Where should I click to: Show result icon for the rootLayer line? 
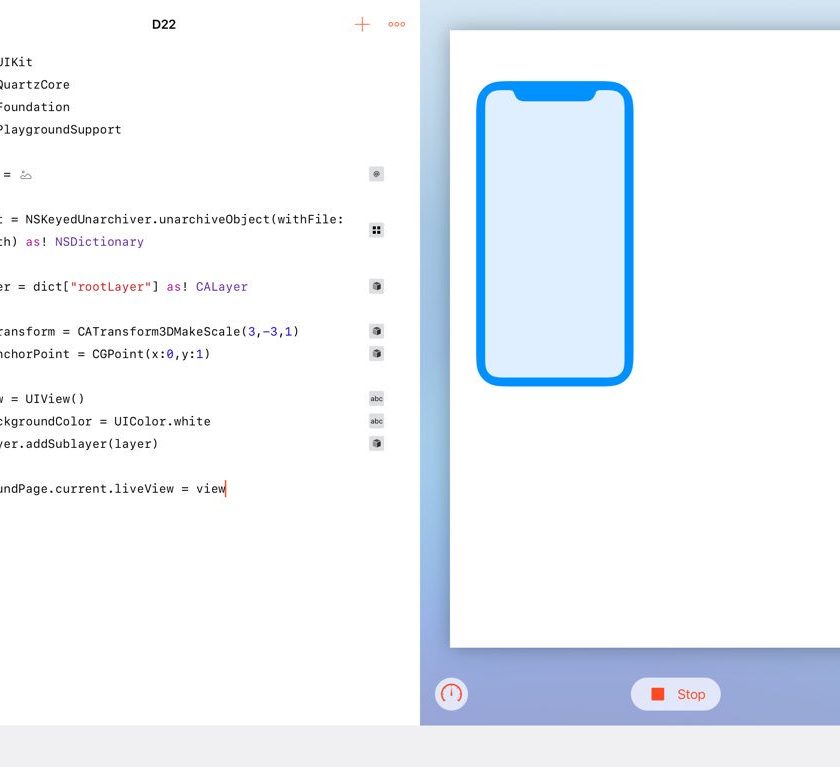tap(376, 286)
